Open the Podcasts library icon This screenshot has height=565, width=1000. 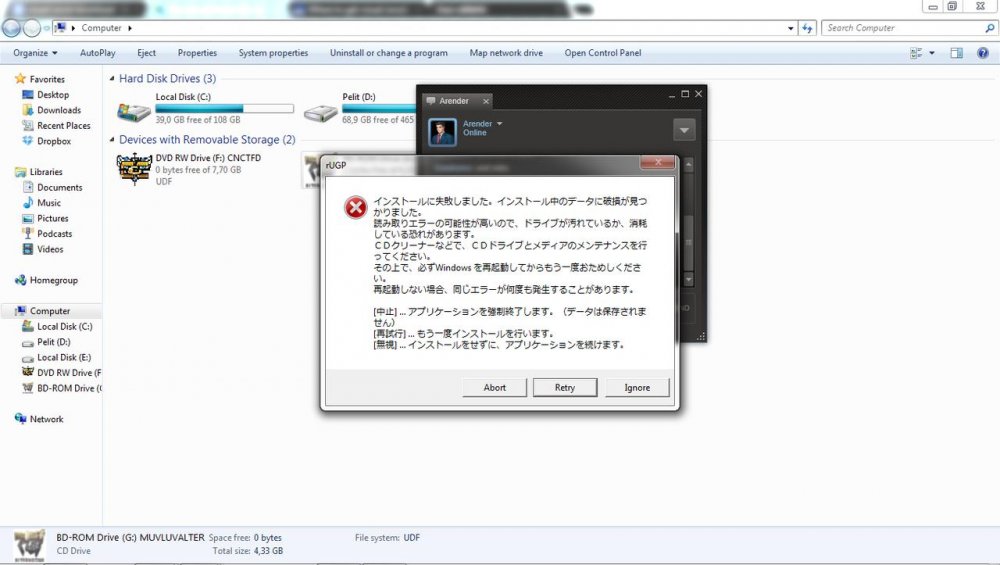28,234
